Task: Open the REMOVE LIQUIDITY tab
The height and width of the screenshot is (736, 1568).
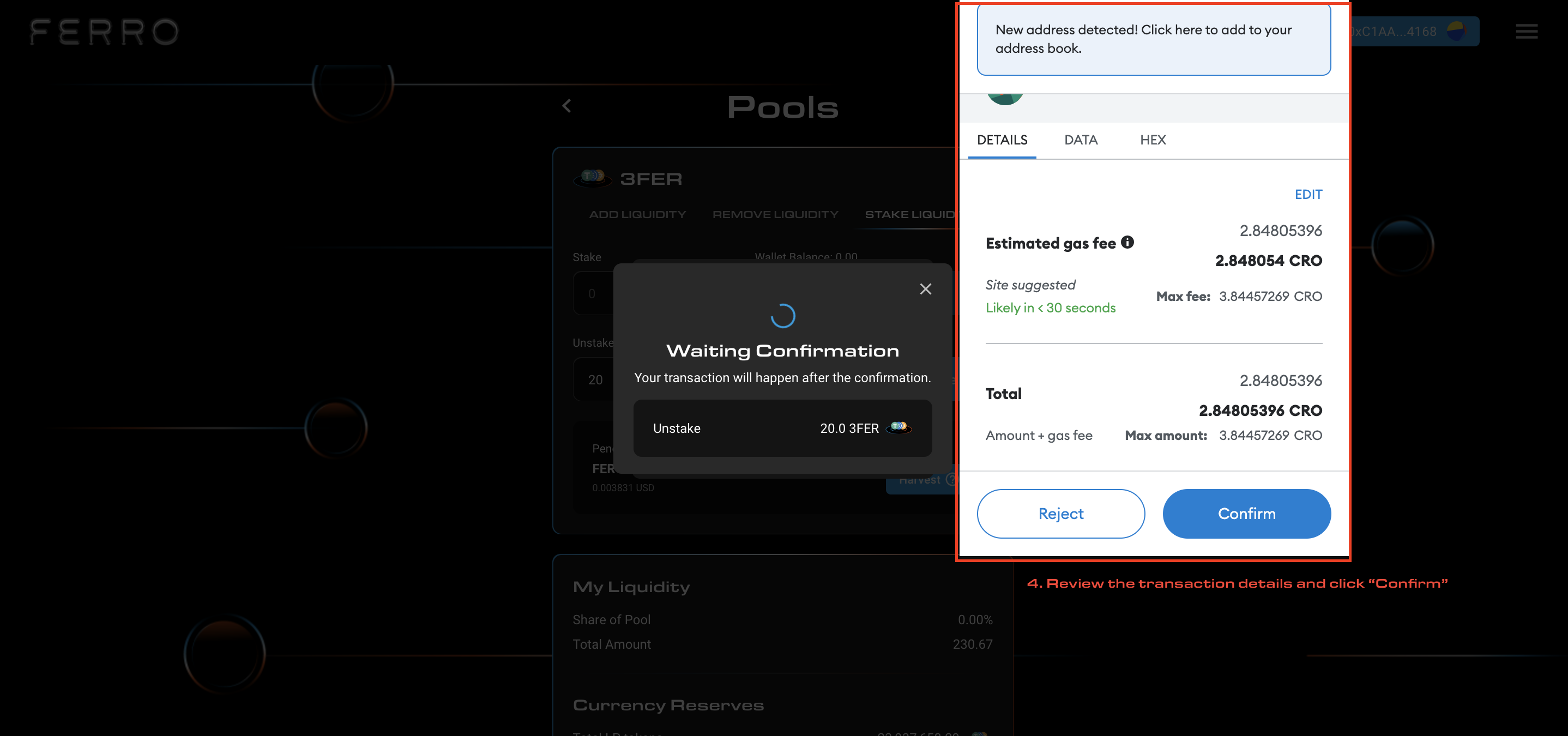Action: coord(775,214)
